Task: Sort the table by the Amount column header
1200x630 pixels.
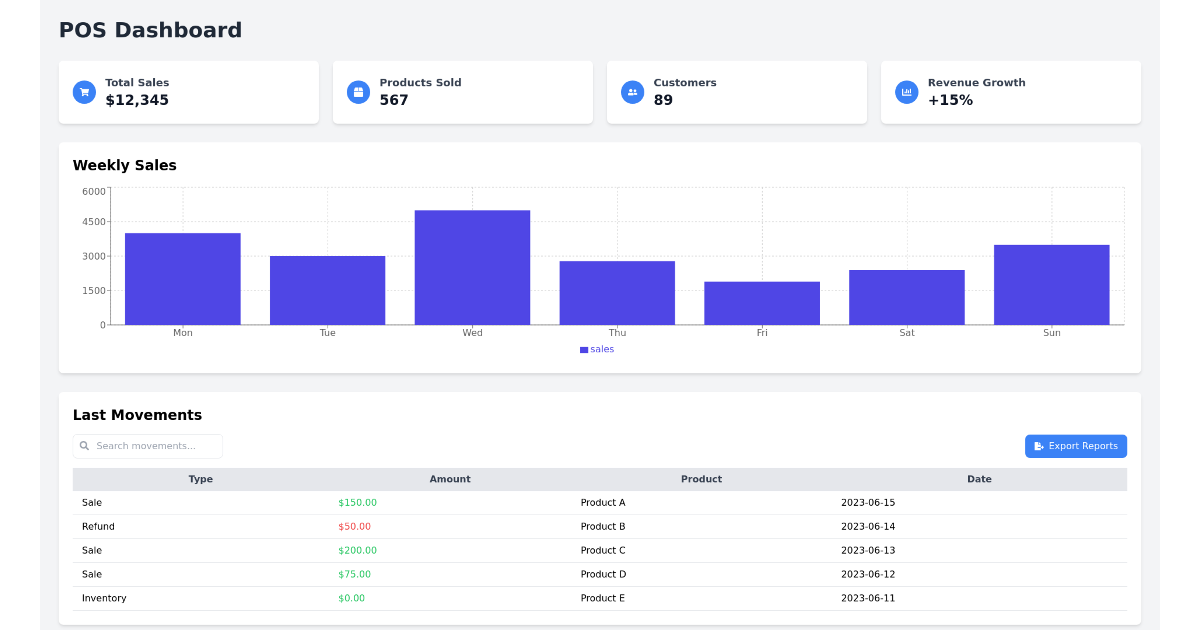Action: point(450,479)
